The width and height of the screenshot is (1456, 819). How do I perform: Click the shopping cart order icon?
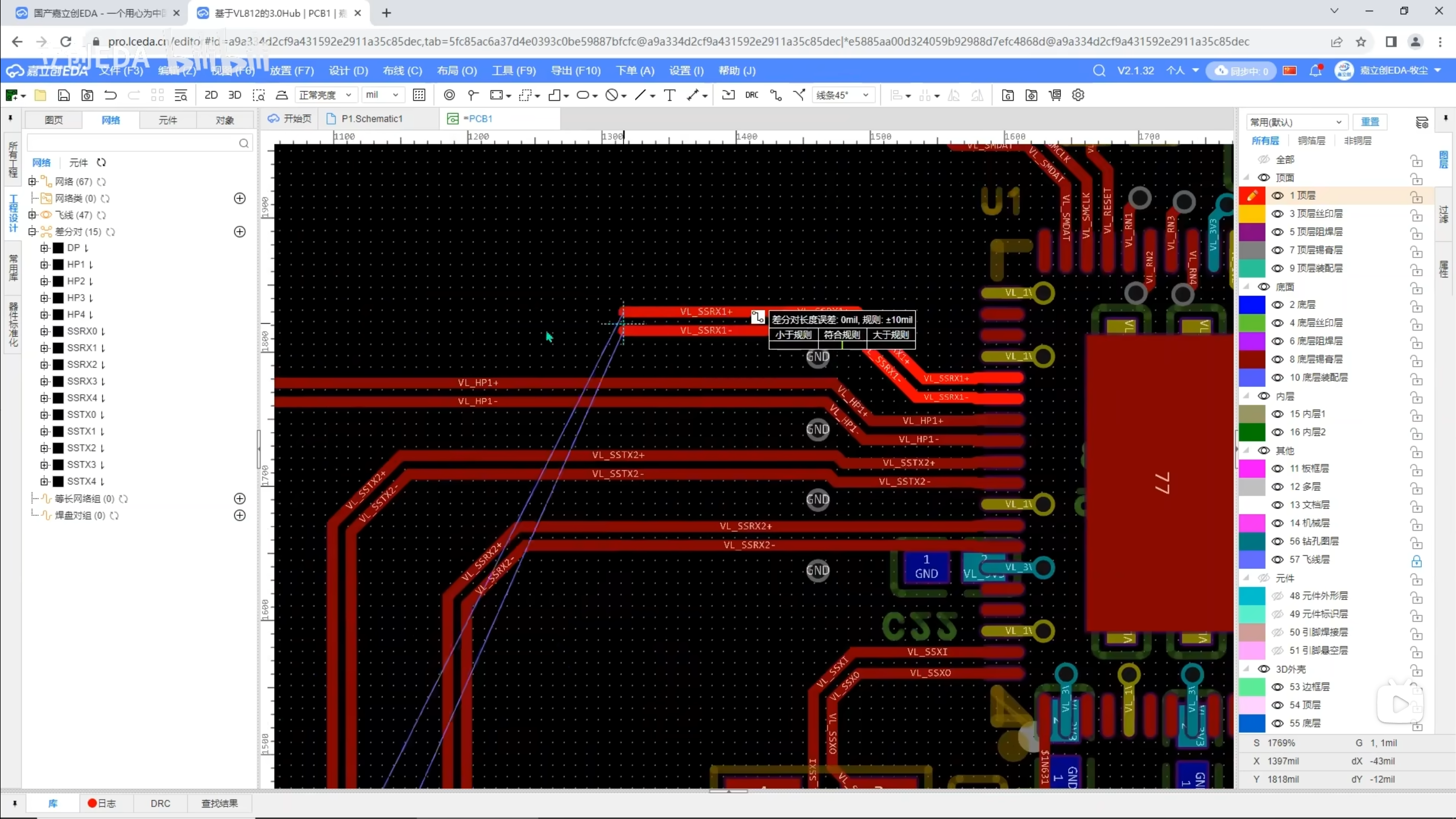click(1055, 95)
